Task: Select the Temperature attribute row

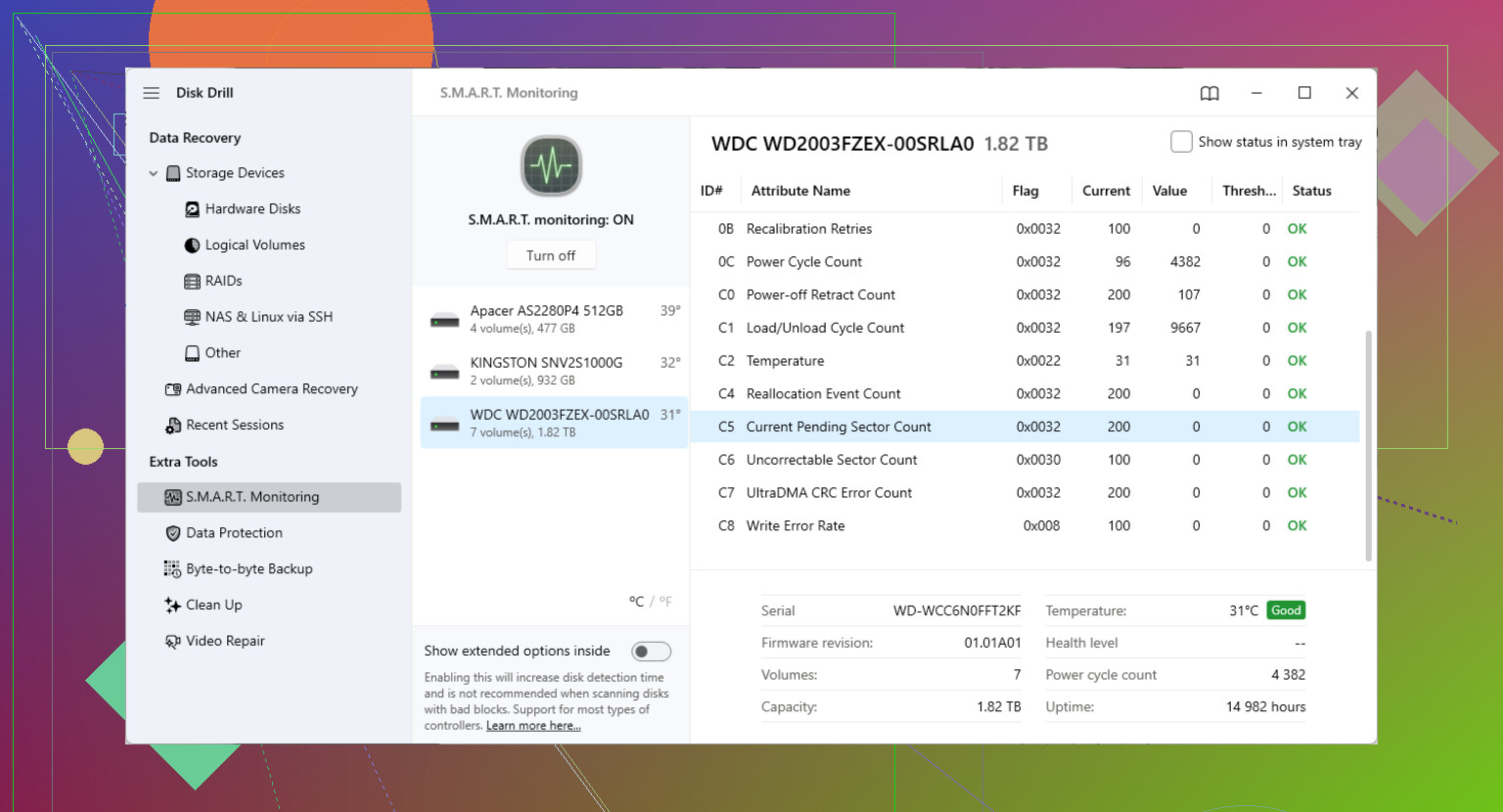Action: click(1025, 361)
